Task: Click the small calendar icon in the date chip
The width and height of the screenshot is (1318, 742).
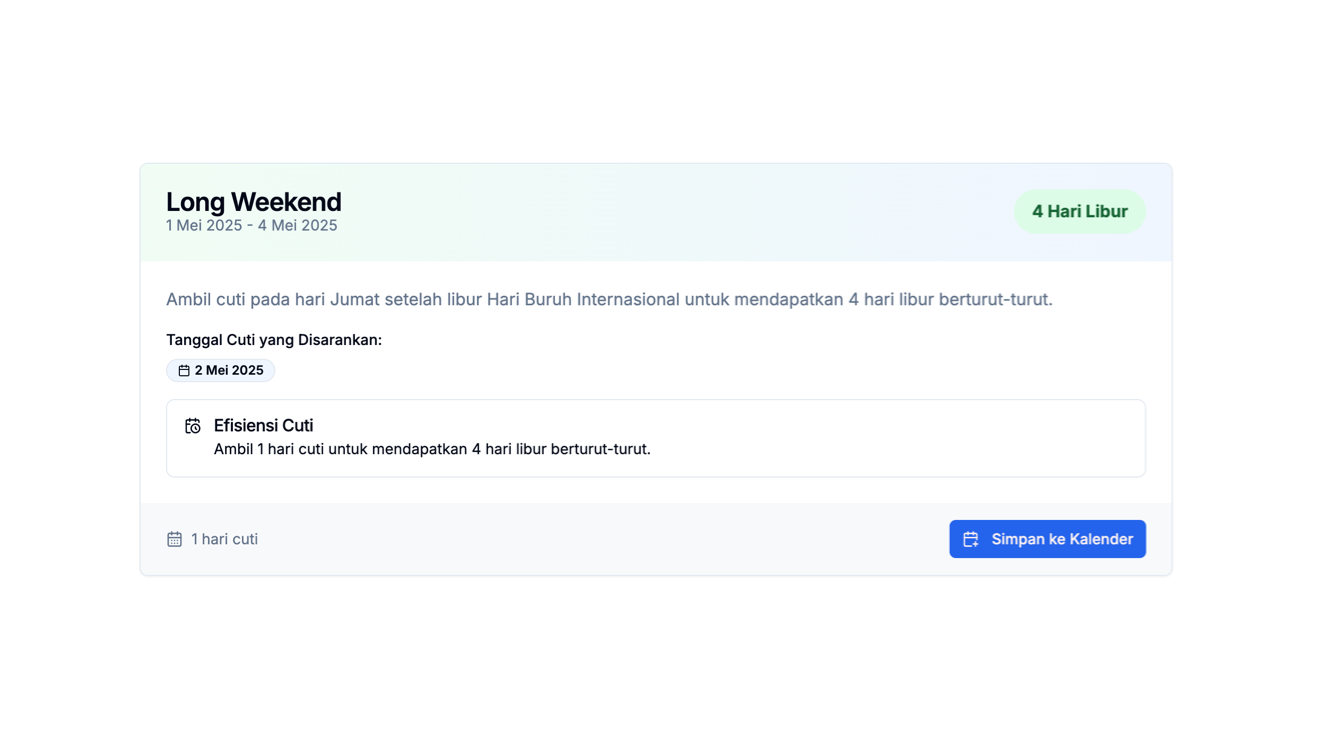Action: point(184,371)
